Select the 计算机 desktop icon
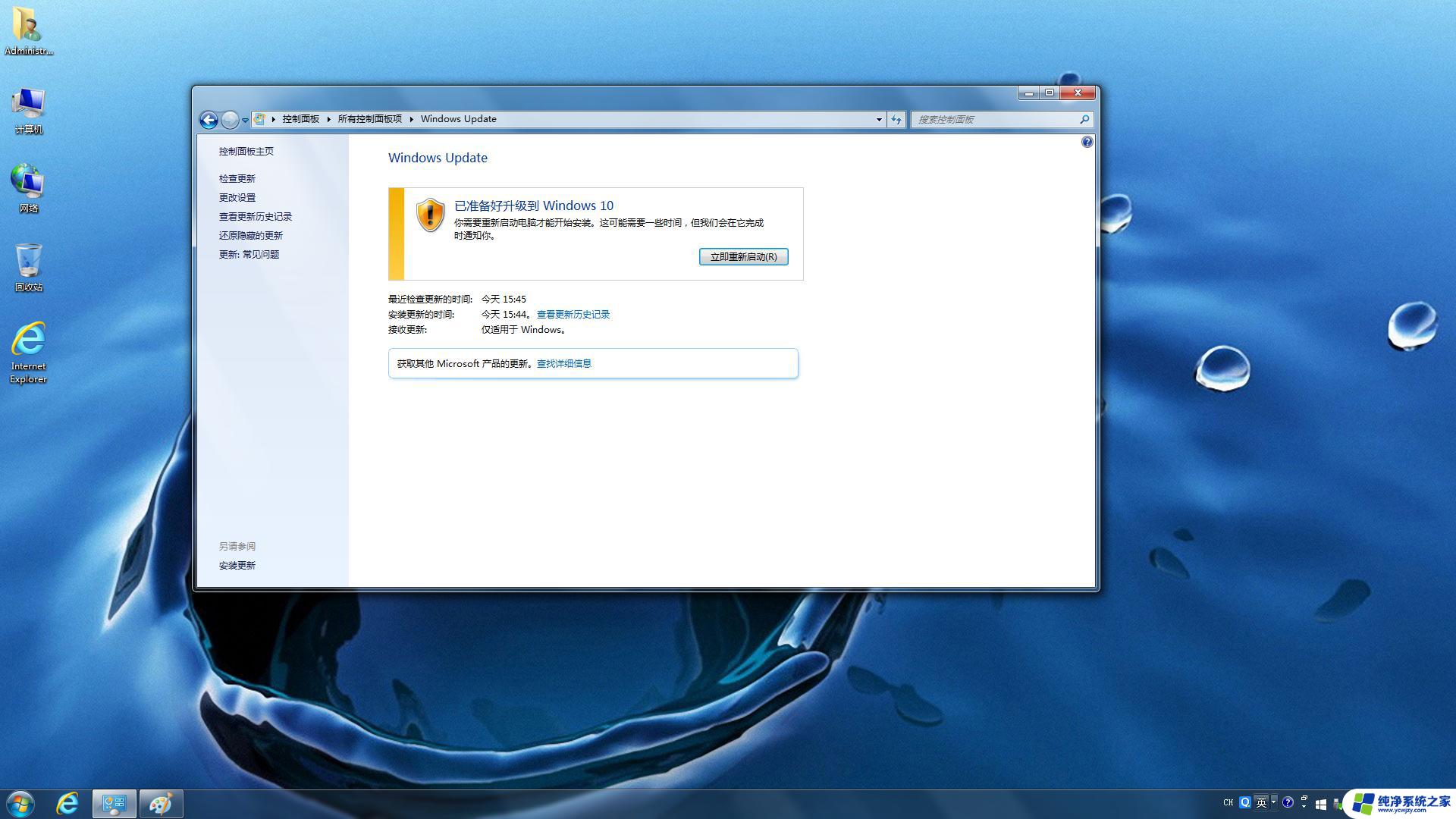This screenshot has height=819, width=1456. [x=28, y=110]
